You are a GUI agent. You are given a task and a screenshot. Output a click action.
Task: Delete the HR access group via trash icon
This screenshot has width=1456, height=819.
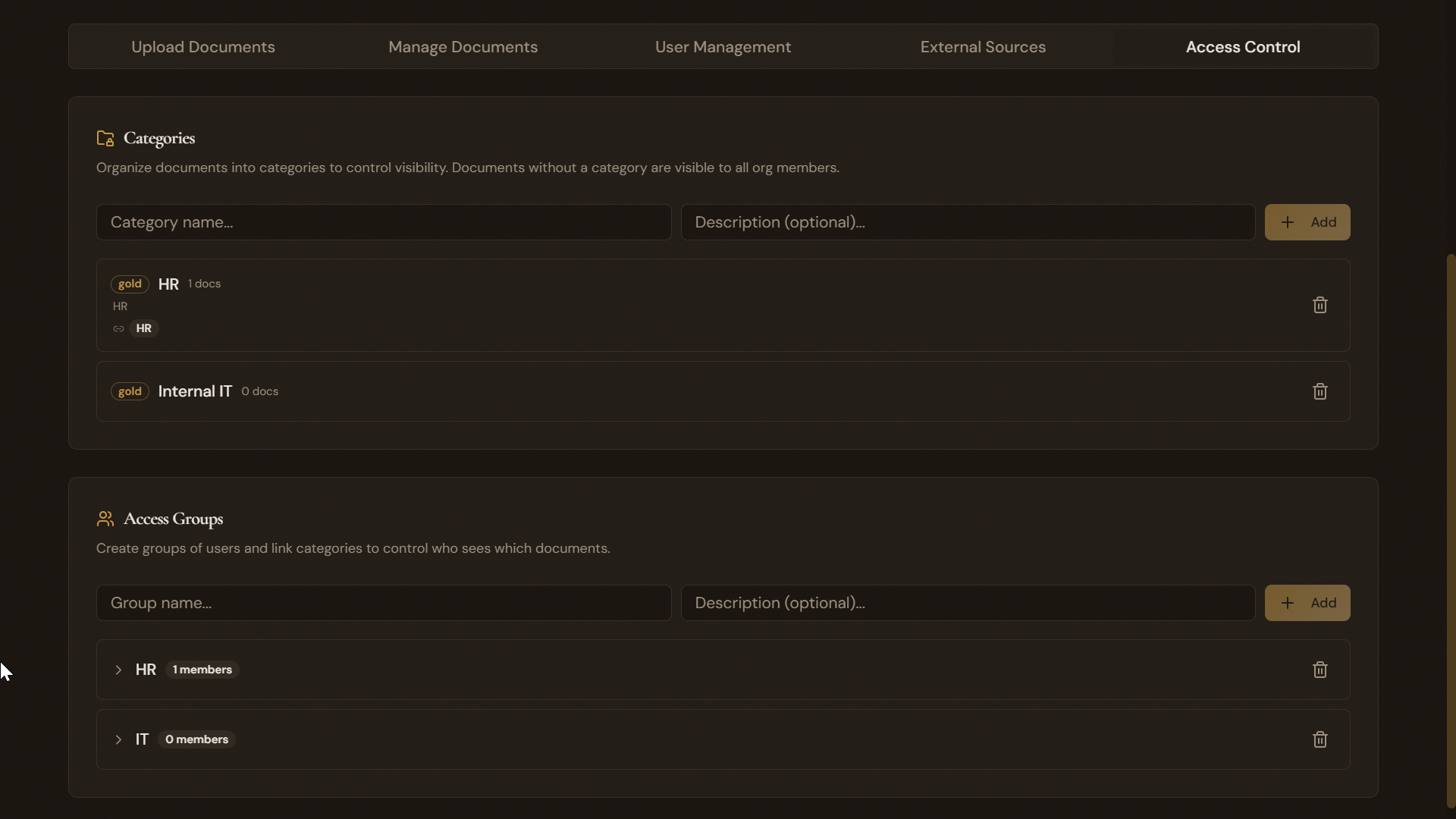click(1319, 670)
